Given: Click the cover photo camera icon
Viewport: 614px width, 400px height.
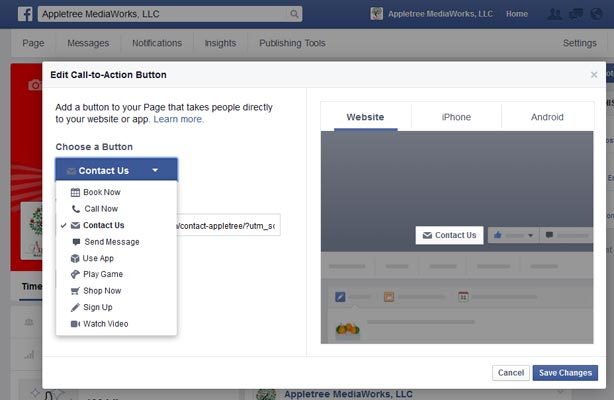Looking at the screenshot, I should click(x=35, y=85).
